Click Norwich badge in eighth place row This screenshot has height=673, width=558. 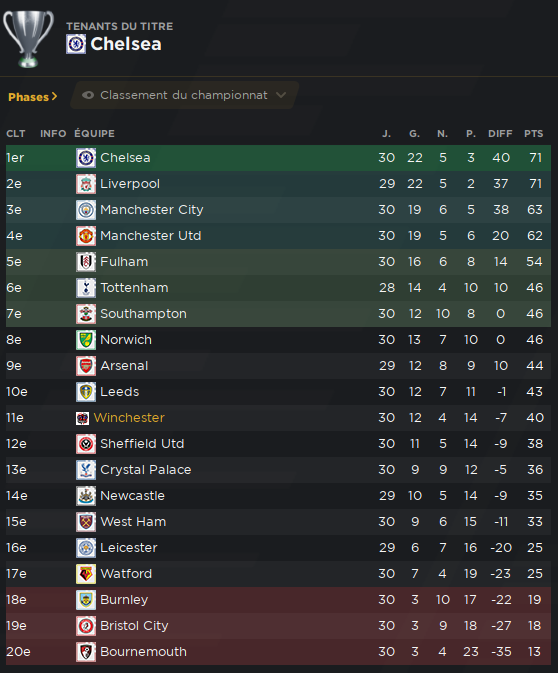[x=86, y=340]
